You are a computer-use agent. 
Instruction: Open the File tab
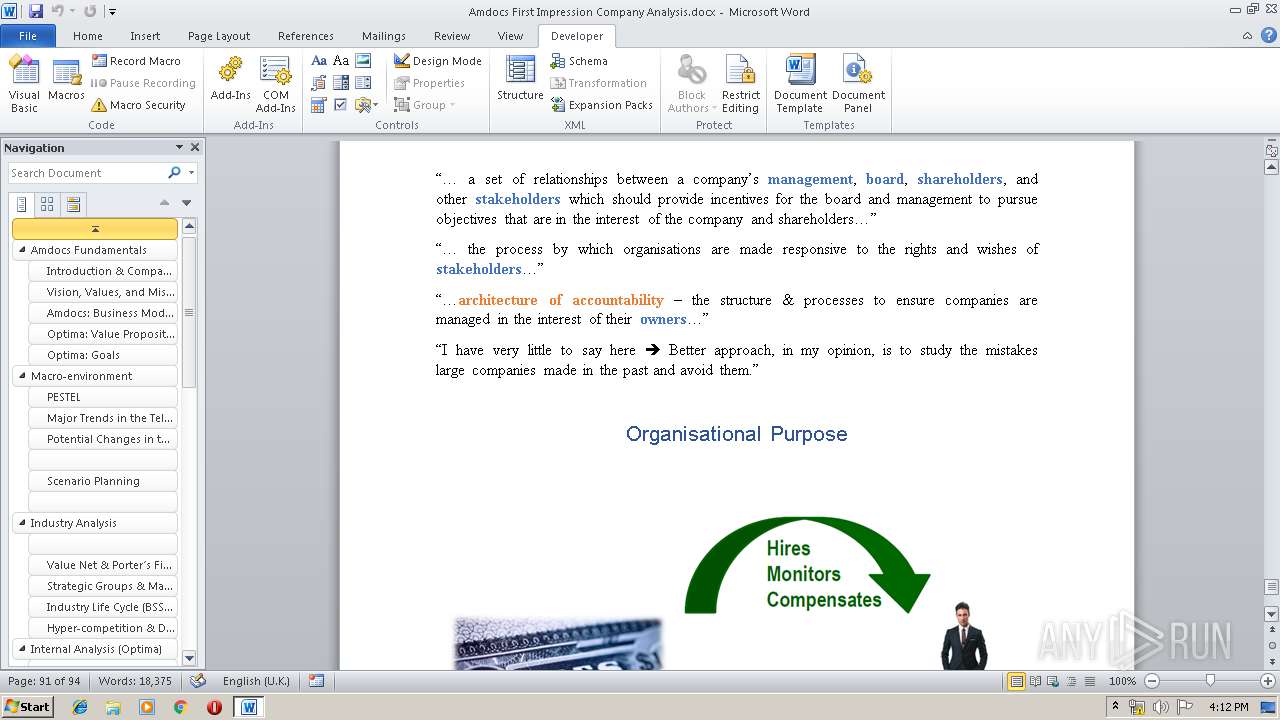point(28,36)
